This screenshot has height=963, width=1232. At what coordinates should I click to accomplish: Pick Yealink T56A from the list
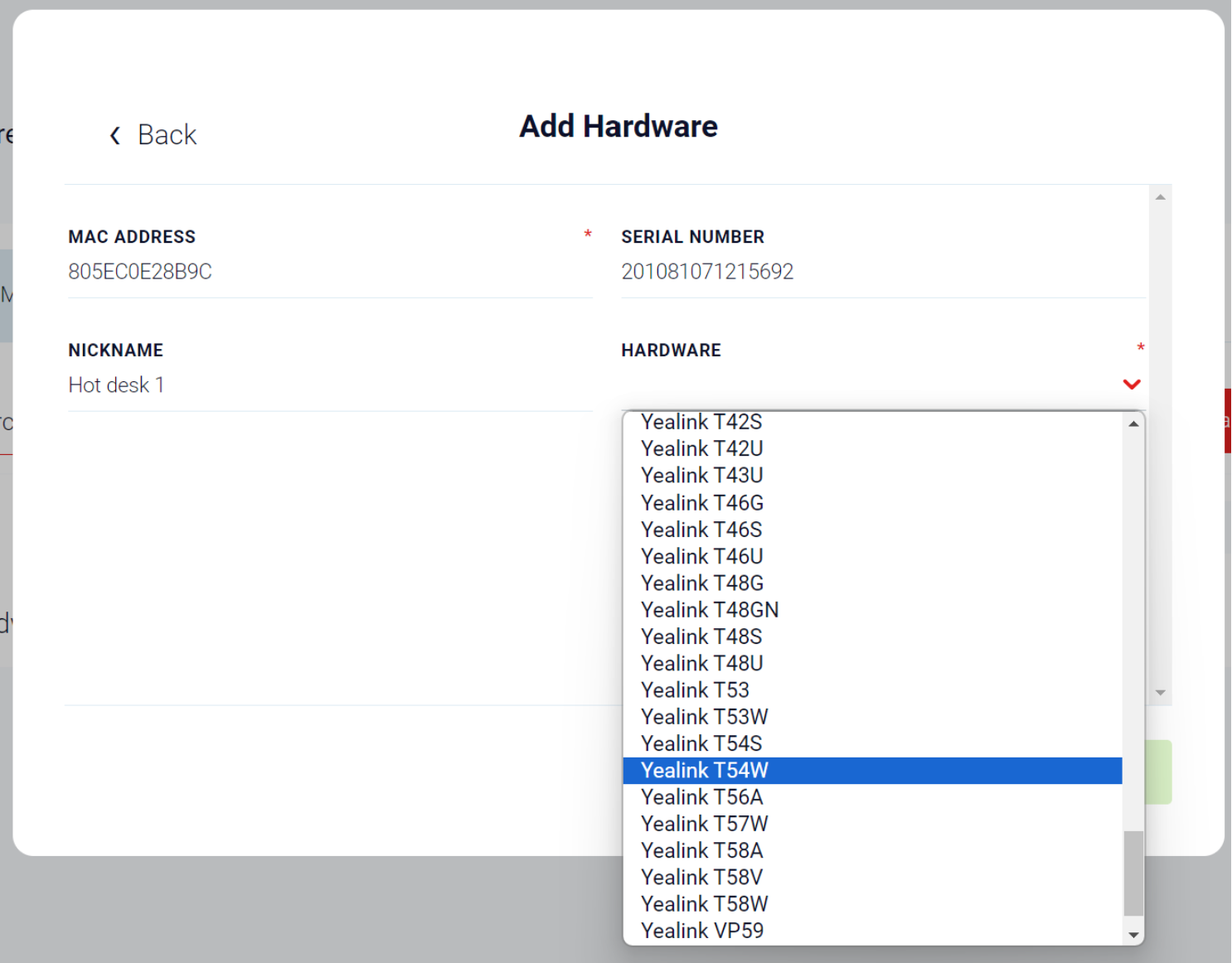pos(872,797)
